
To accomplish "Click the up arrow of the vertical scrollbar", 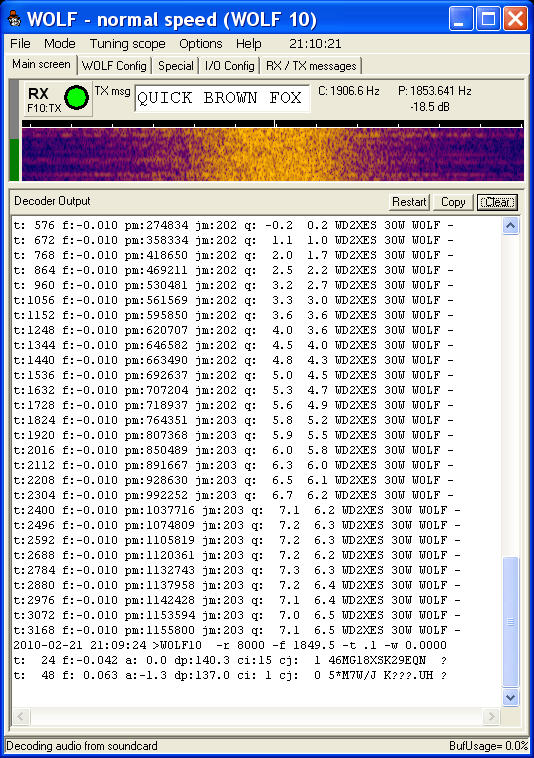I will pyautogui.click(x=511, y=226).
